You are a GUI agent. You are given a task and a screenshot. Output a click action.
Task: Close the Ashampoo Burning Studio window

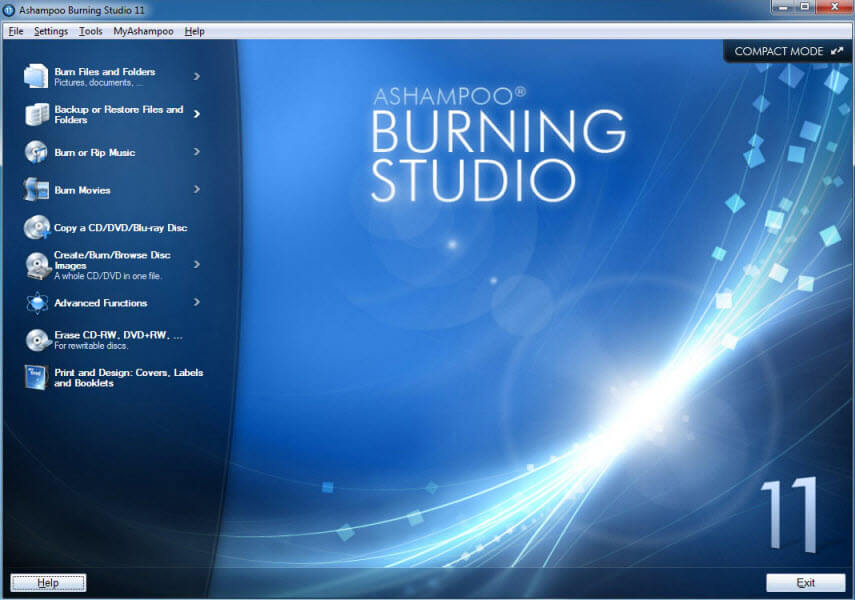834,7
